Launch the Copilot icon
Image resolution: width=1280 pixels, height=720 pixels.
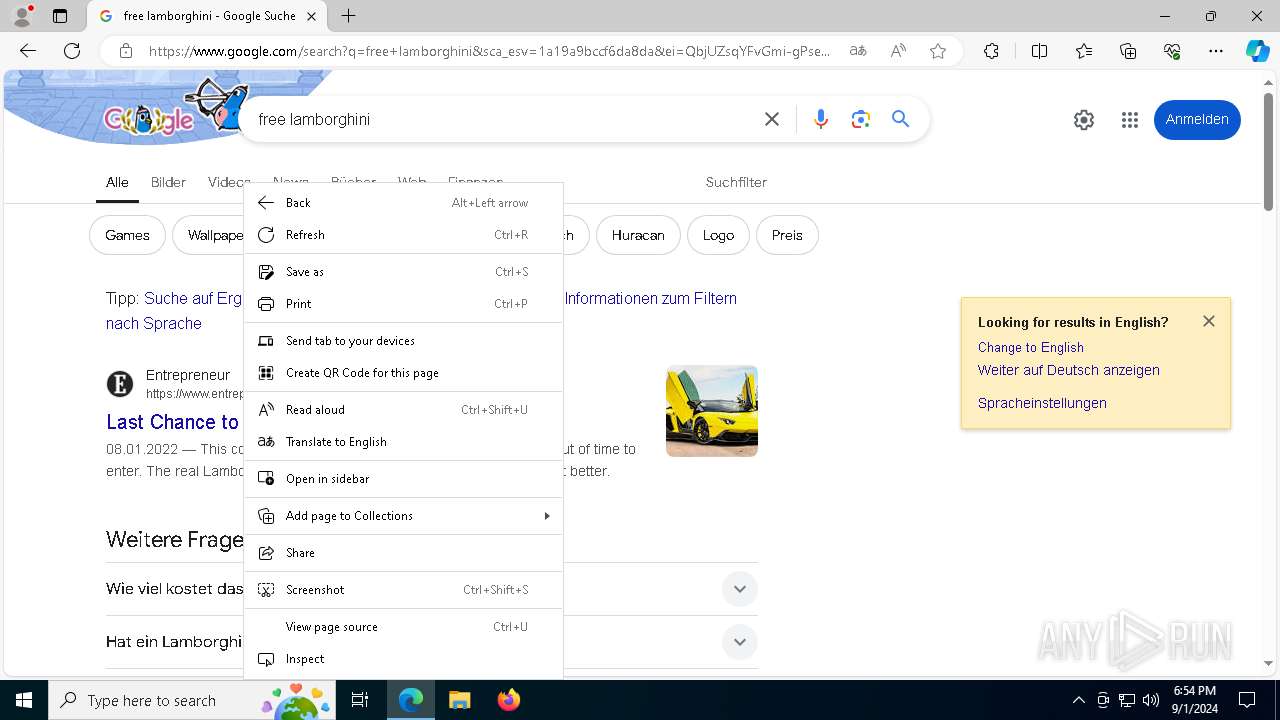coord(1257,51)
